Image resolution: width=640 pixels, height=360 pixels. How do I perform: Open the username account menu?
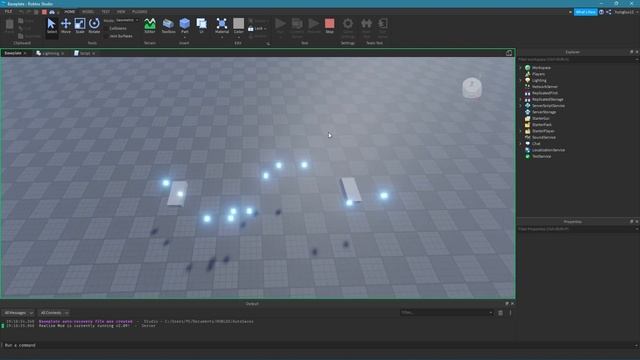tap(625, 12)
